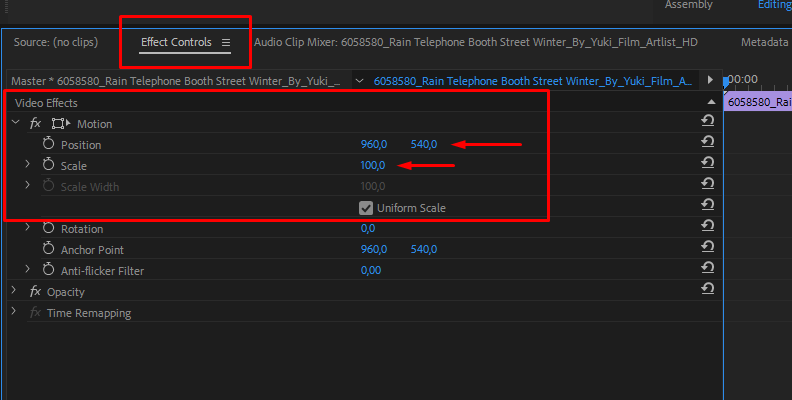Collapse the Motion effect group
This screenshot has width=792, height=400.
[16, 123]
